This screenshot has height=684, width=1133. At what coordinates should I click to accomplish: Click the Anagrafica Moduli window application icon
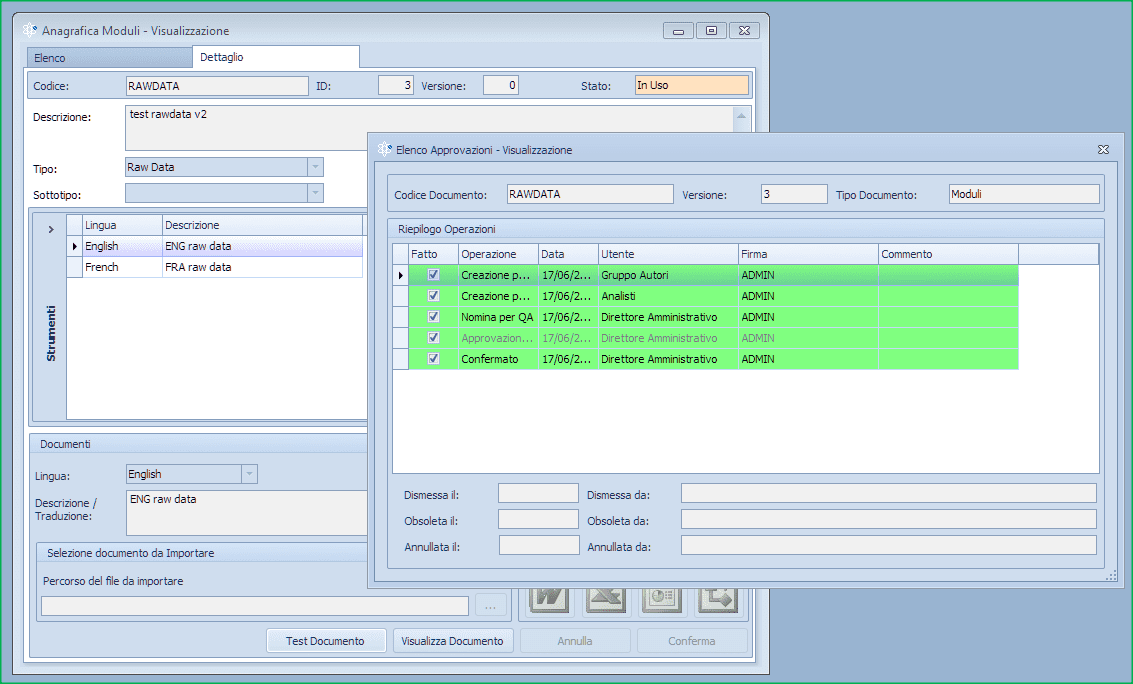tap(29, 31)
